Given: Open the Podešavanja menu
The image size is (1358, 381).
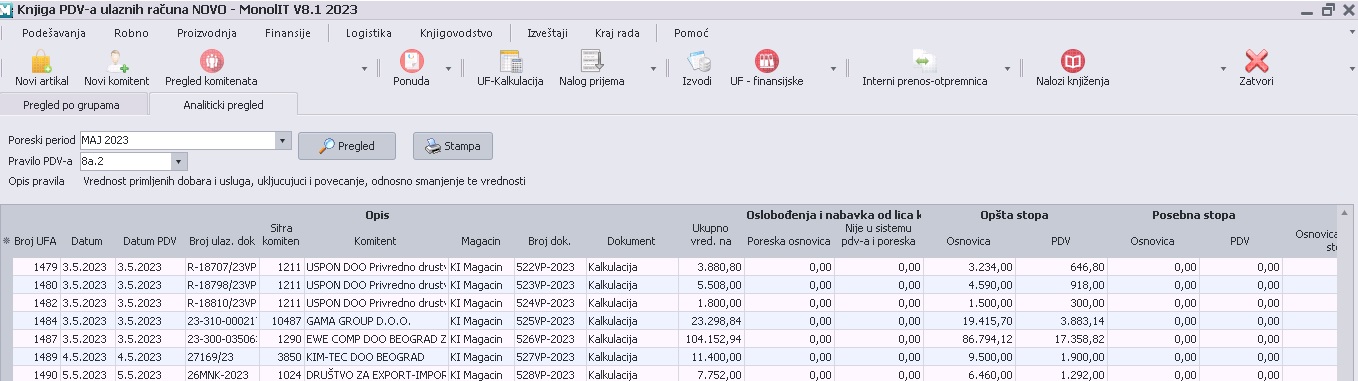Looking at the screenshot, I should [x=53, y=33].
